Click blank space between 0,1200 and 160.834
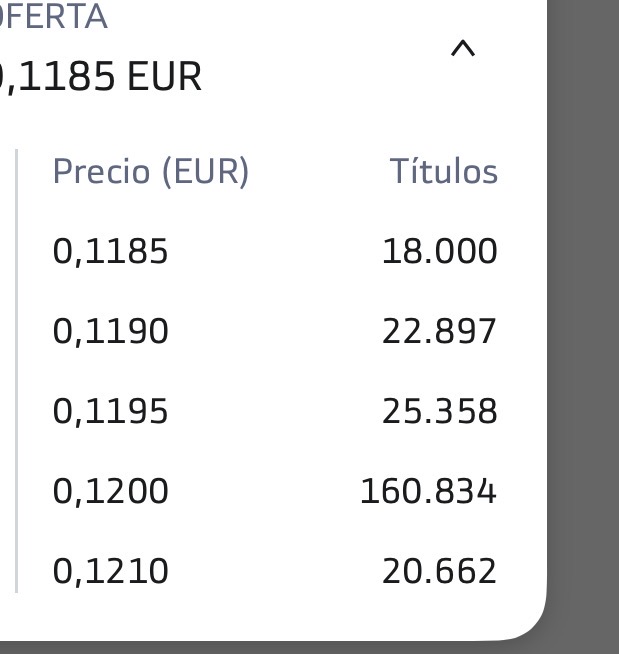Viewport: 619px width, 654px height. pyautogui.click(x=264, y=491)
